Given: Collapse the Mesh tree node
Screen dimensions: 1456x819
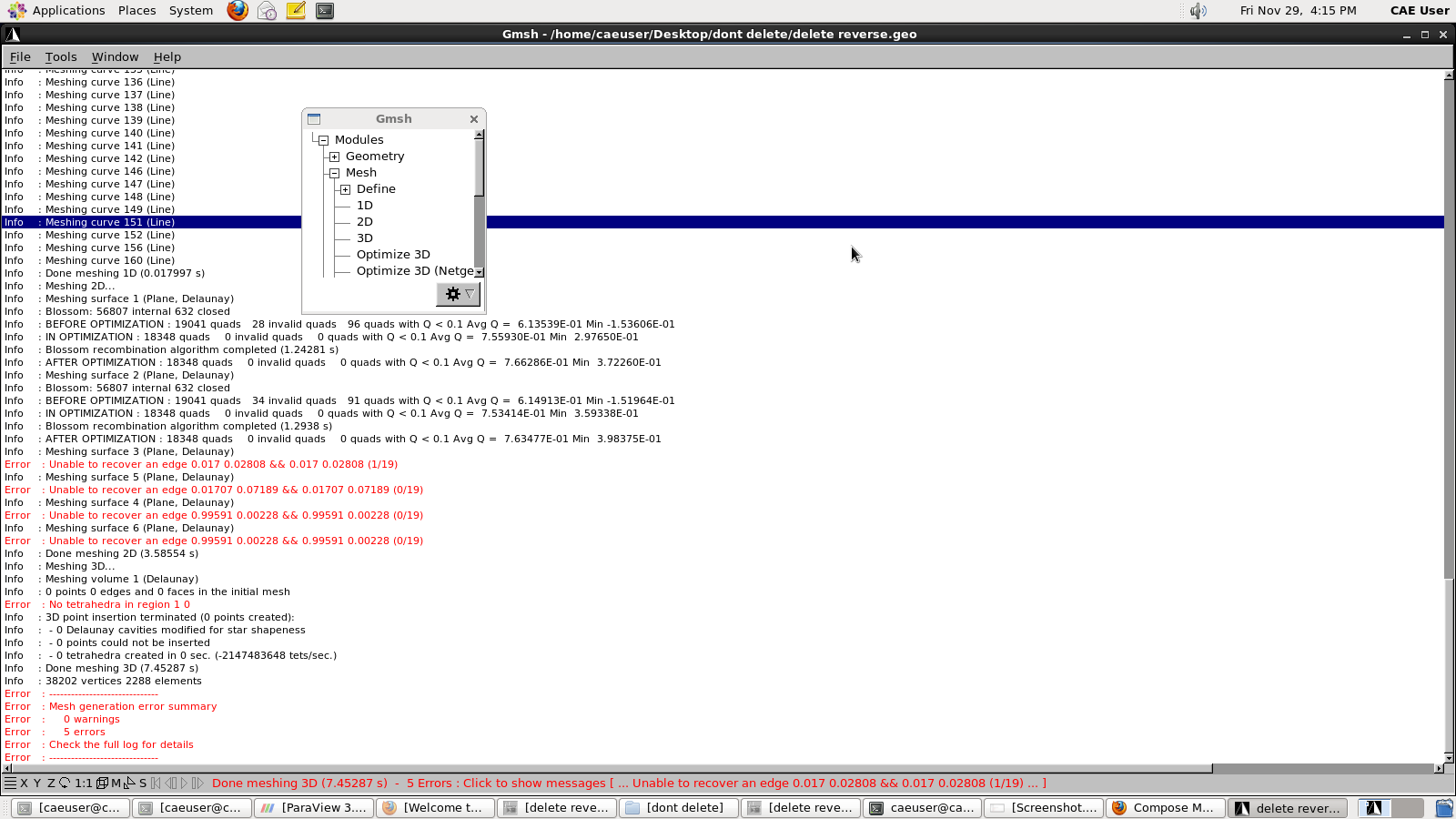Looking at the screenshot, I should click(334, 173).
